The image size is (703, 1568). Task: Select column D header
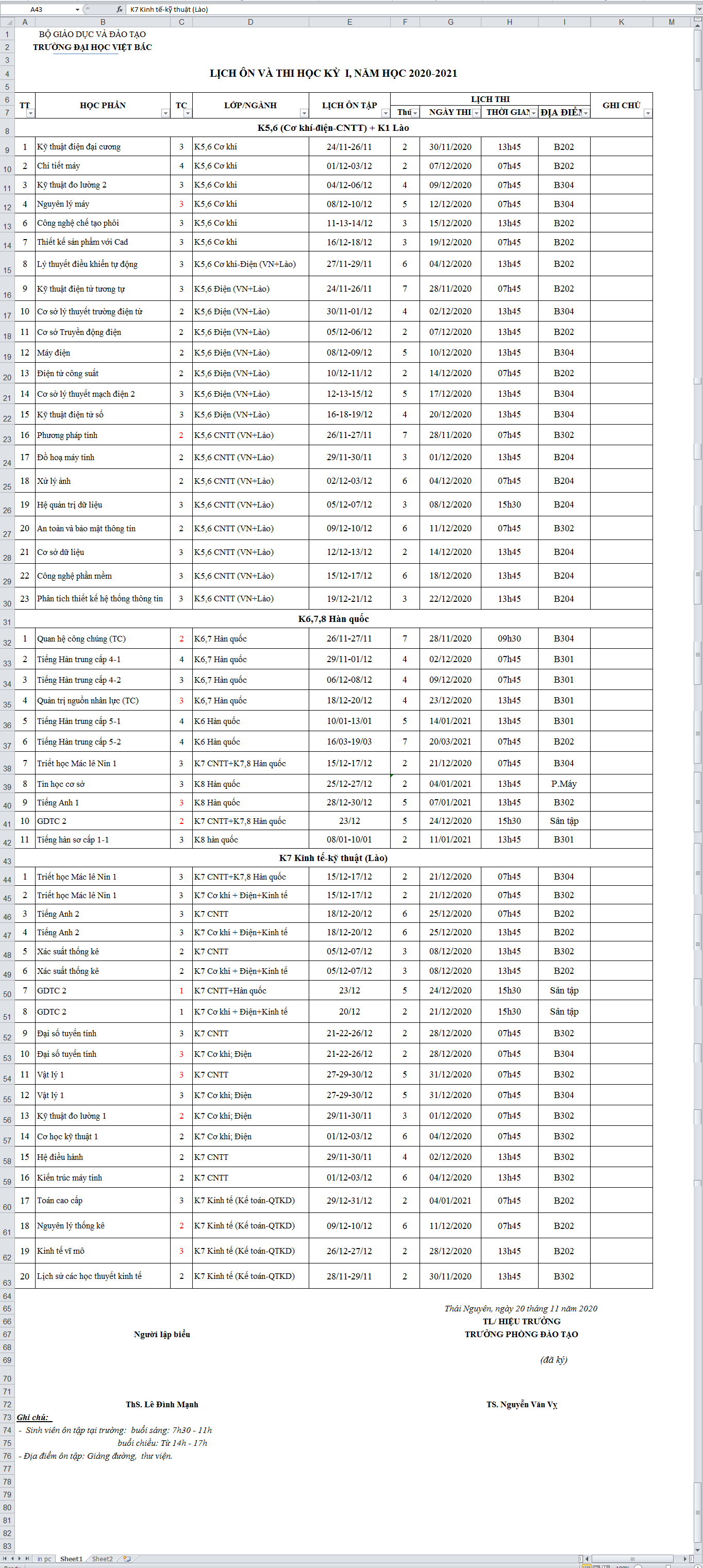click(x=250, y=22)
